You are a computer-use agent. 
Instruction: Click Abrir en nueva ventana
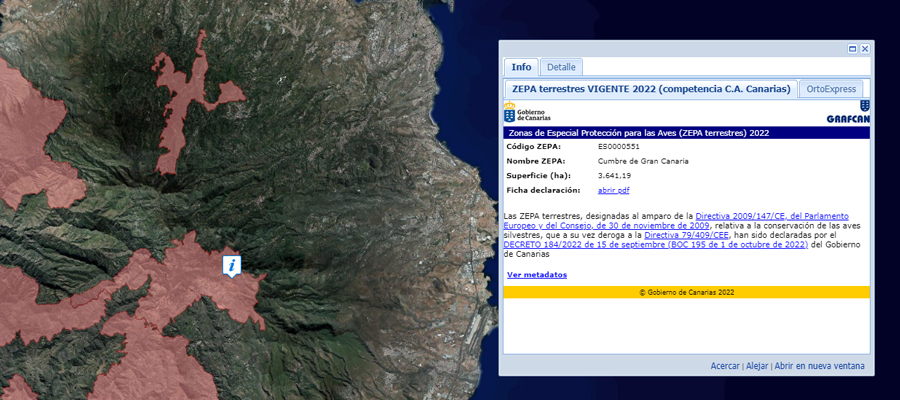(819, 366)
